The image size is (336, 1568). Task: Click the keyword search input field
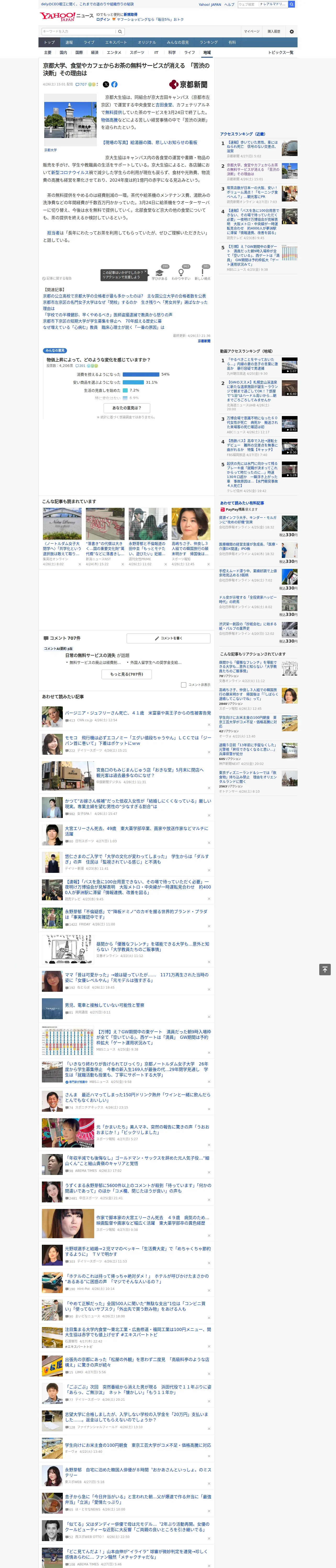79,32
